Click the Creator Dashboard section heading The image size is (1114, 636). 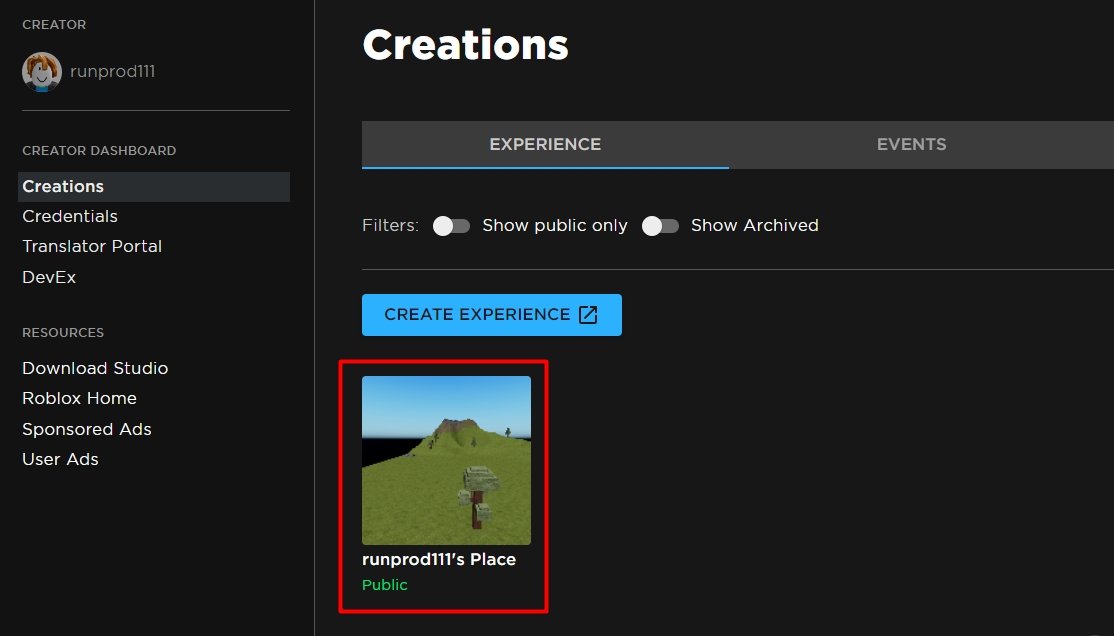click(x=99, y=151)
